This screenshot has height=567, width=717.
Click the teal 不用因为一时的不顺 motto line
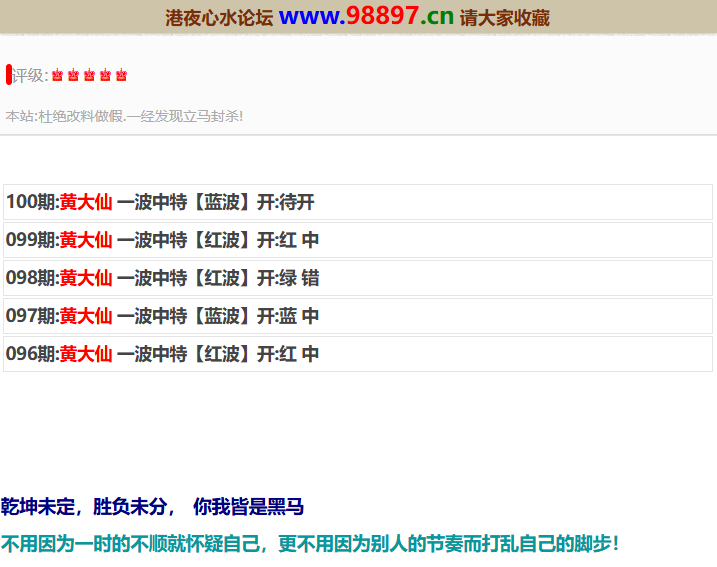click(310, 544)
